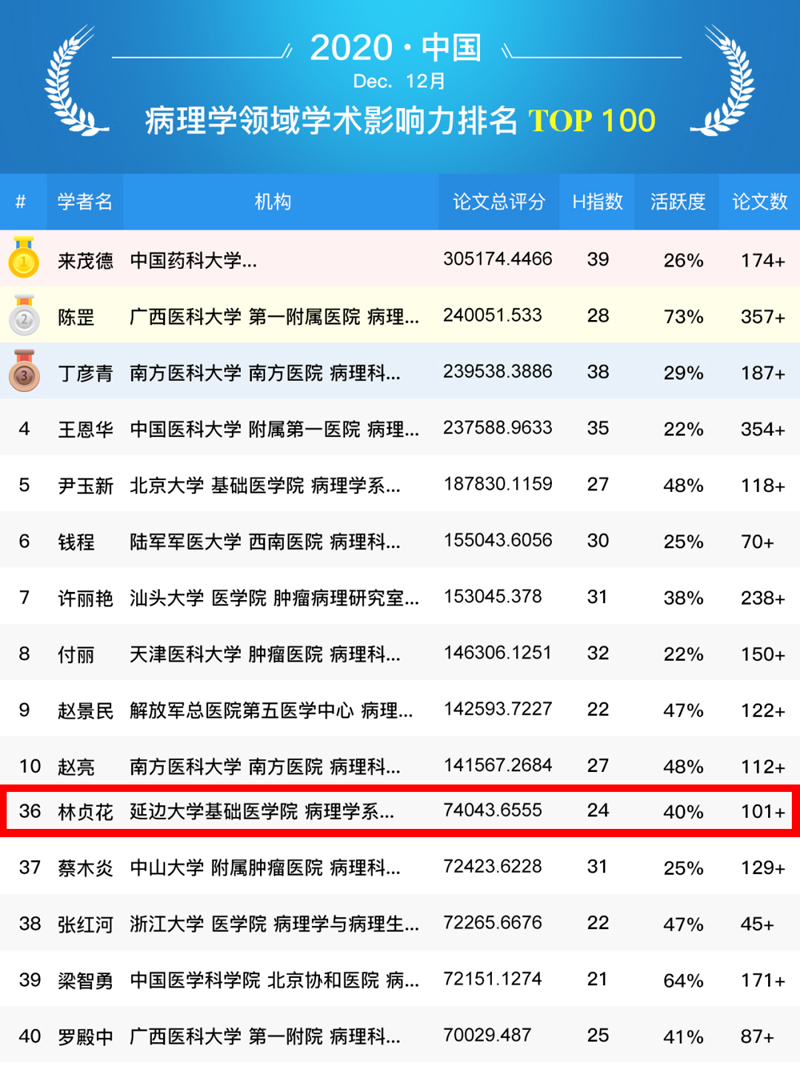This screenshot has height=1066, width=800.
Task: Click H-index value 39
Action: coord(598,259)
